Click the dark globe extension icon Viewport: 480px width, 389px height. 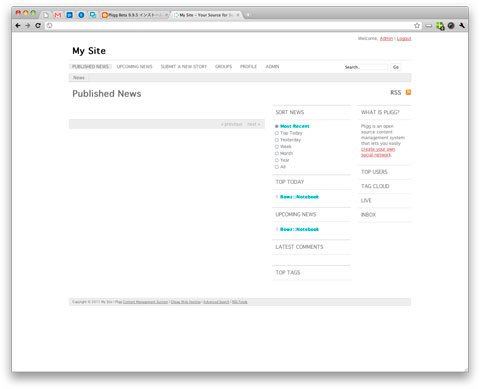[x=451, y=26]
